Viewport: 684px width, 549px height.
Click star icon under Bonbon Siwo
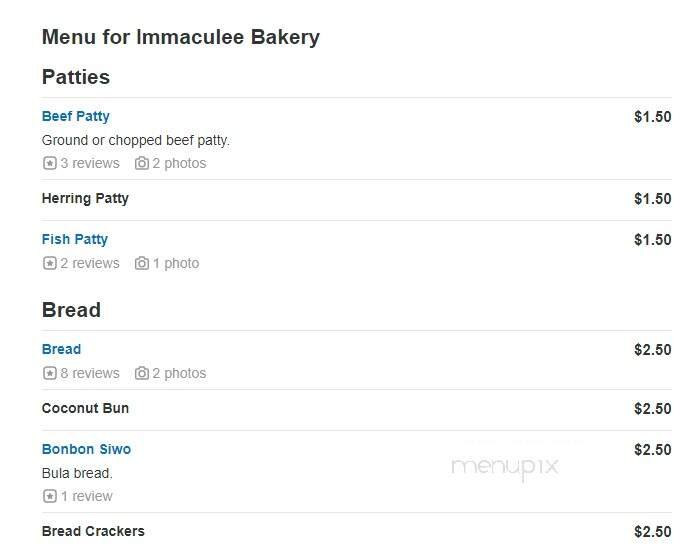tap(49, 496)
